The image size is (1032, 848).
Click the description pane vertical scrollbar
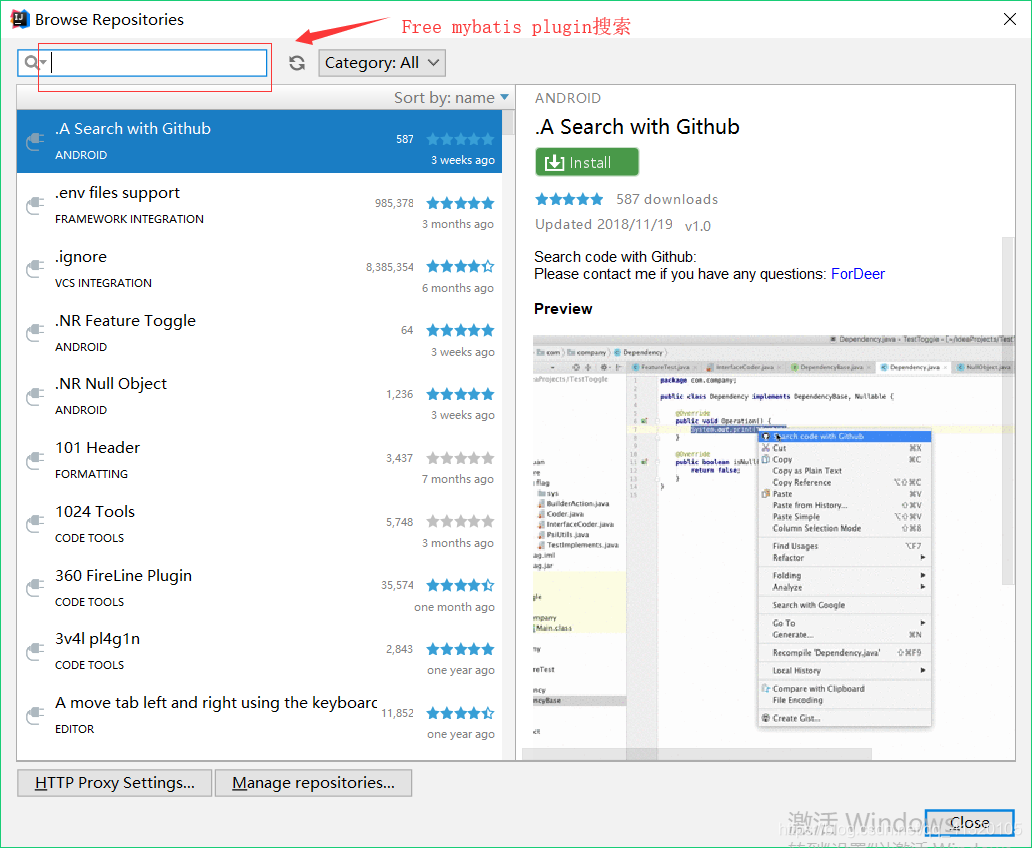point(1008,411)
